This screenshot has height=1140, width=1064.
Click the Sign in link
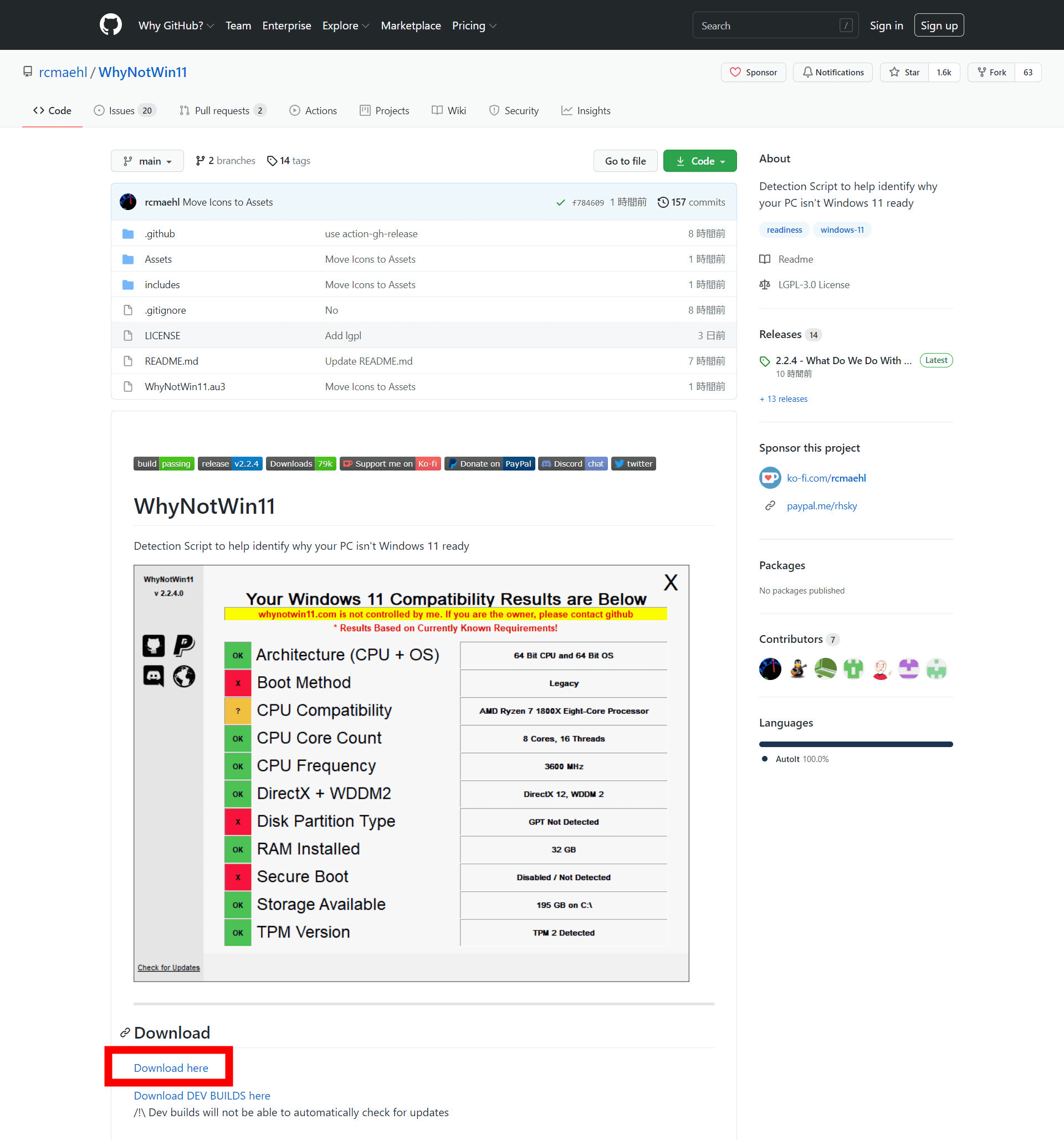click(886, 25)
